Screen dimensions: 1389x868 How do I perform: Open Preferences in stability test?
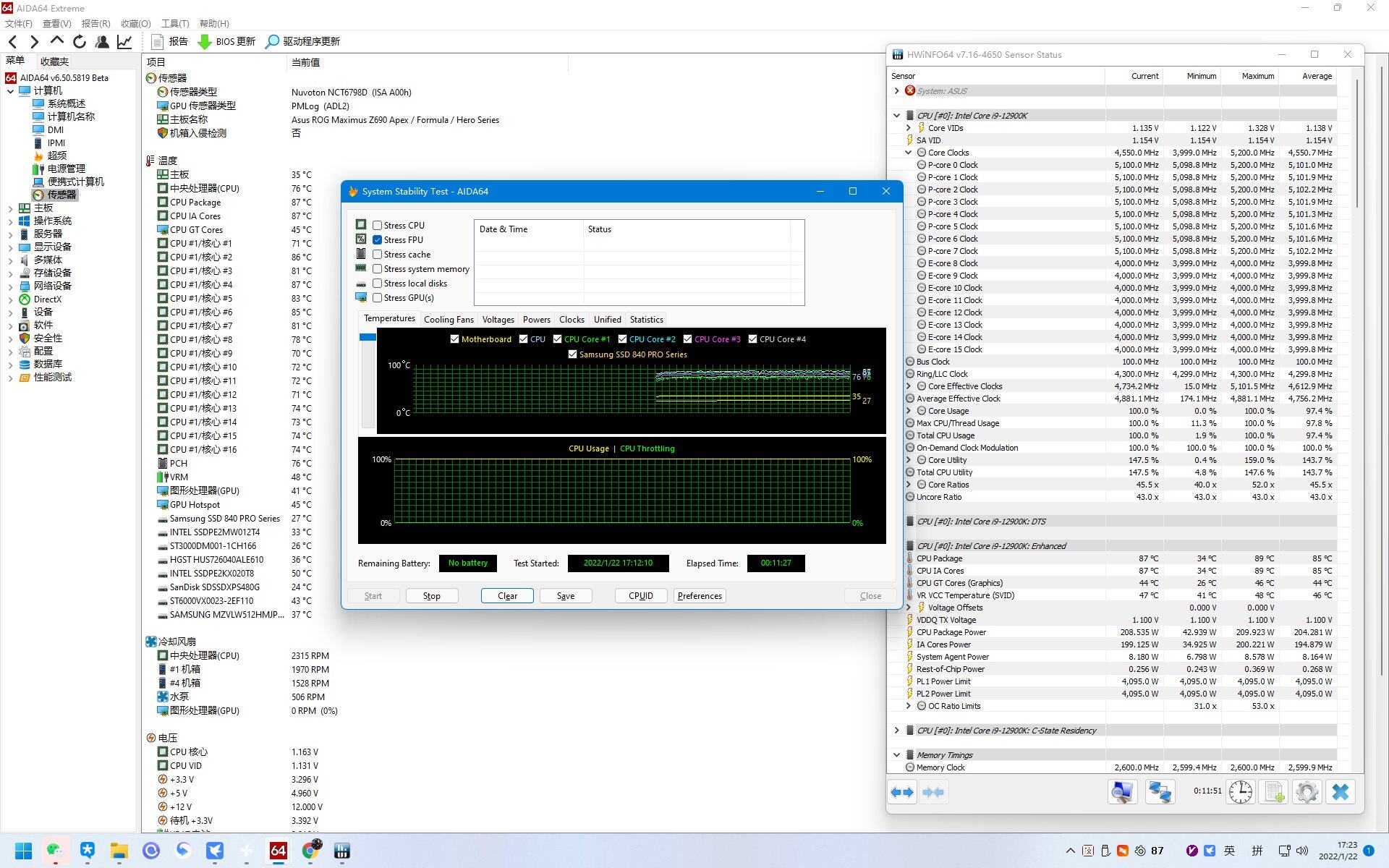[700, 596]
